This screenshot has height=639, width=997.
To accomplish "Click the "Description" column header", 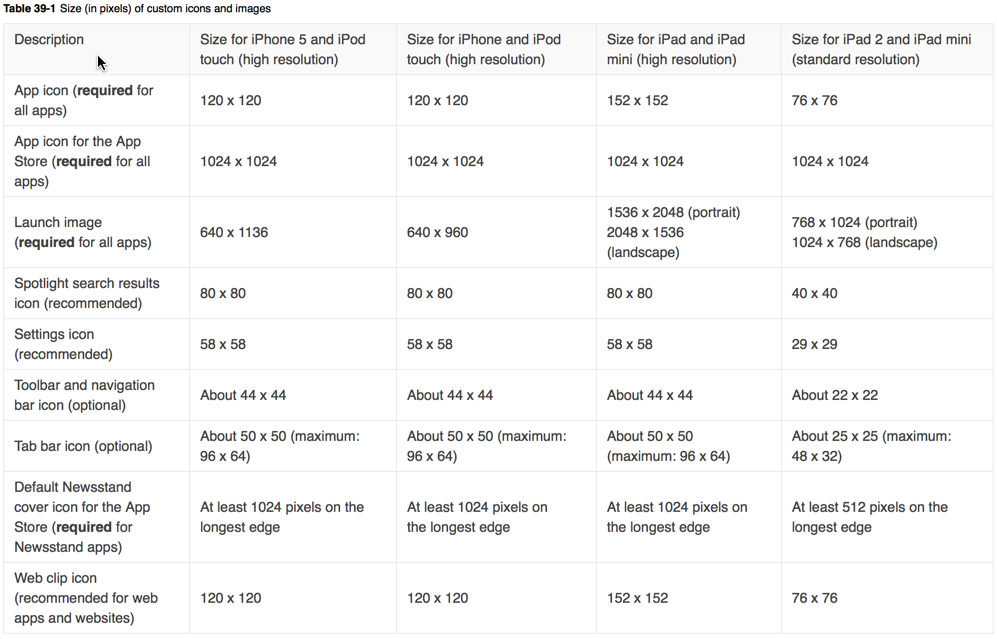I will [x=49, y=40].
